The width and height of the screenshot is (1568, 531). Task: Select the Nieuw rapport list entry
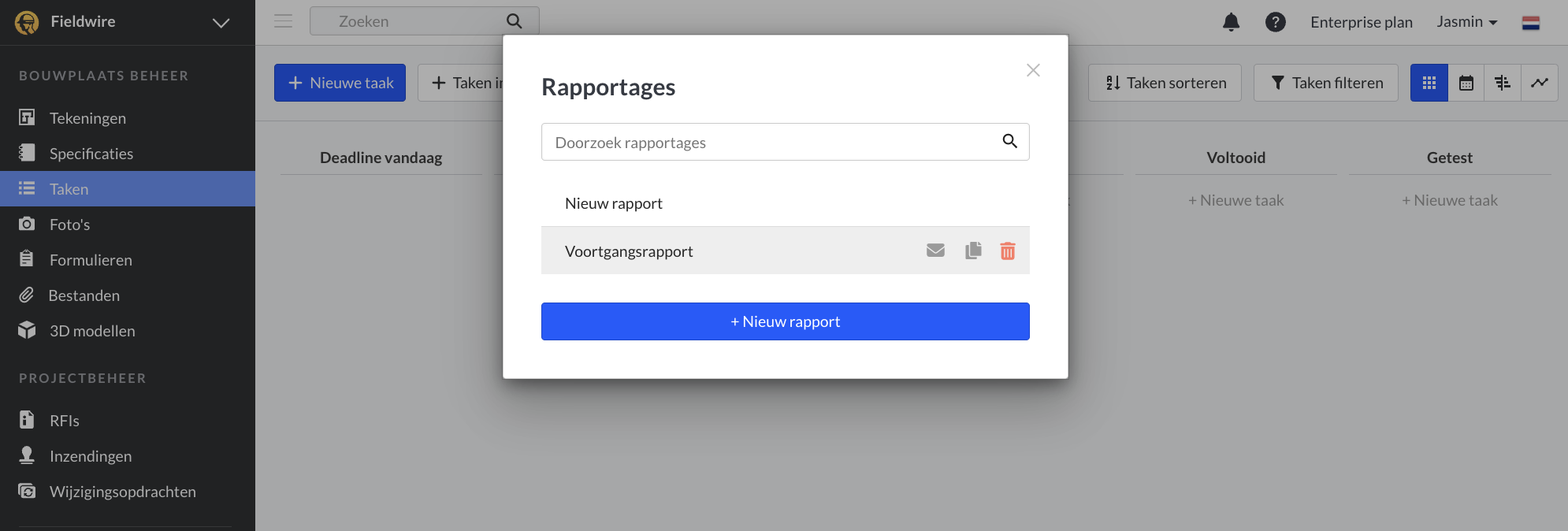tap(614, 203)
